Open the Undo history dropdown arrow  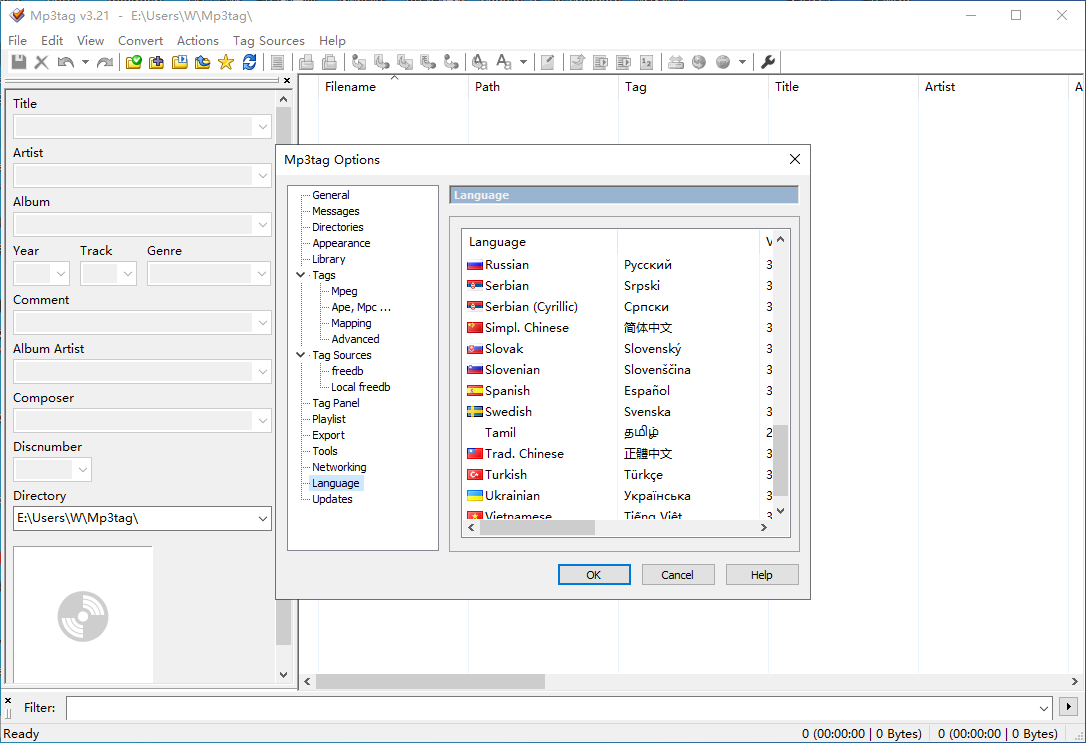pyautogui.click(x=85, y=62)
